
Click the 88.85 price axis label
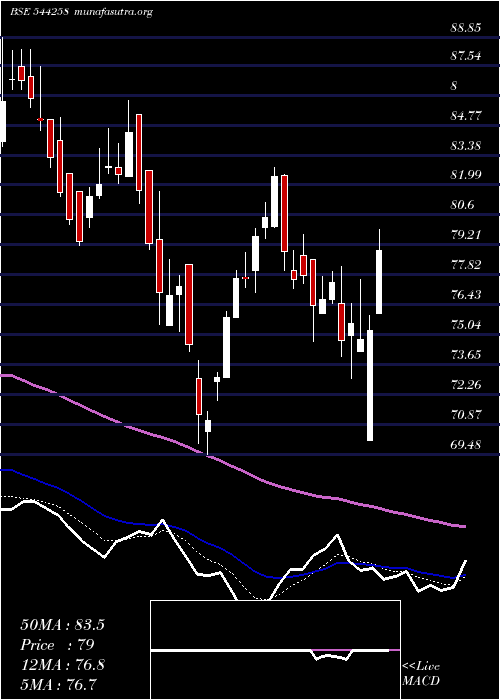point(466,27)
